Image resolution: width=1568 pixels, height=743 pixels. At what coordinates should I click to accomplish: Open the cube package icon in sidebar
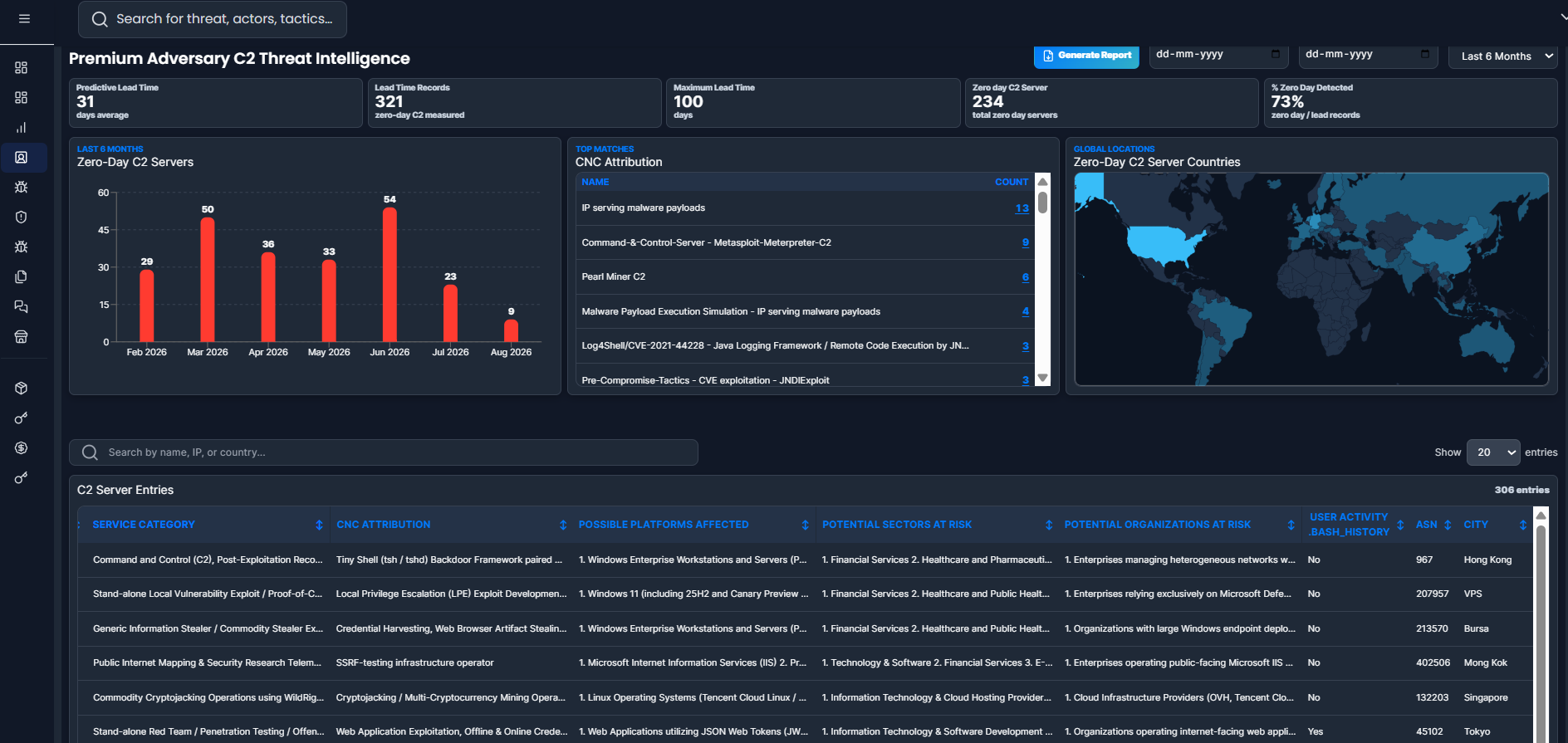[22, 388]
